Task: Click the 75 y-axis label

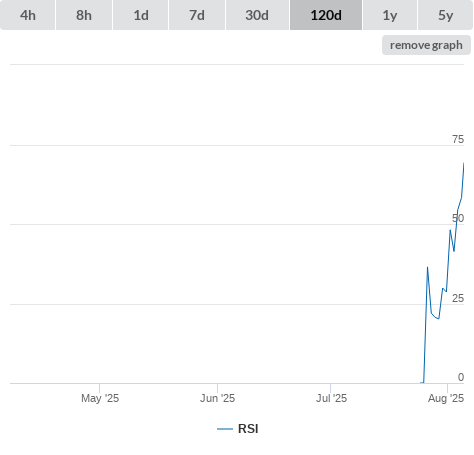Action: tap(458, 139)
